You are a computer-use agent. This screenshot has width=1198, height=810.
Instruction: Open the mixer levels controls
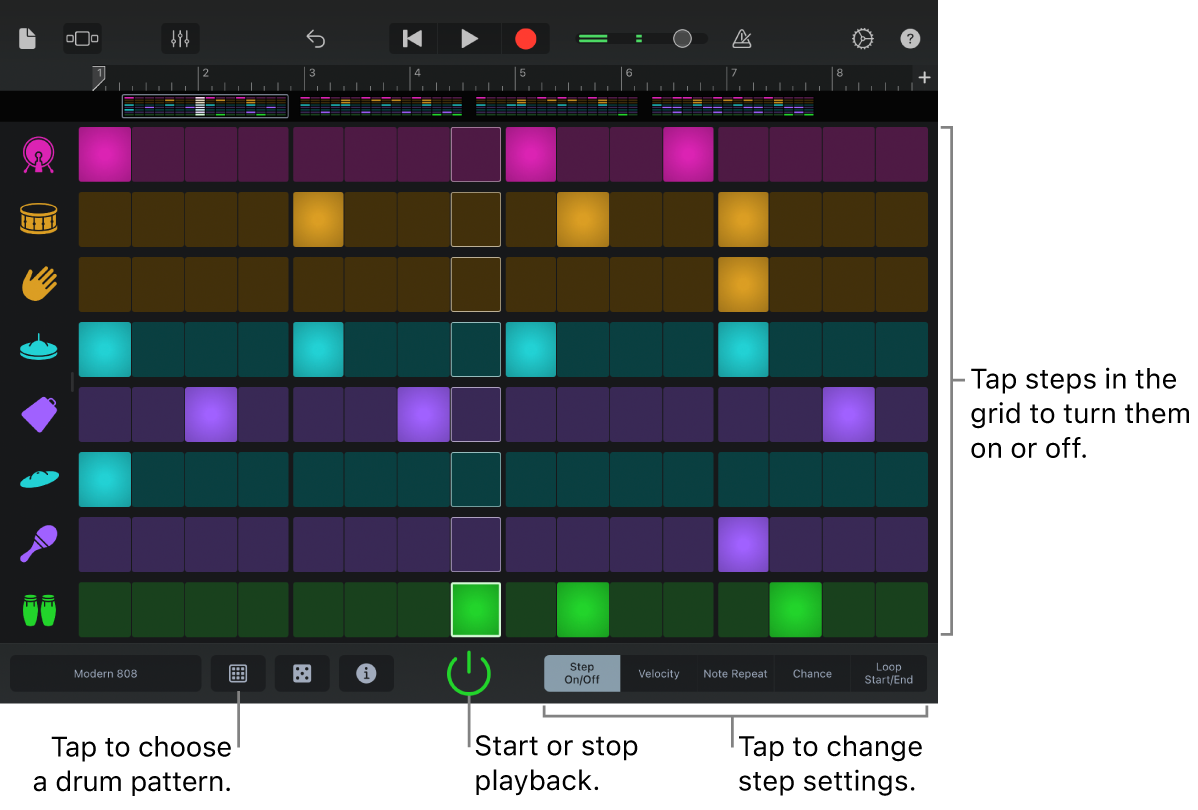(180, 38)
